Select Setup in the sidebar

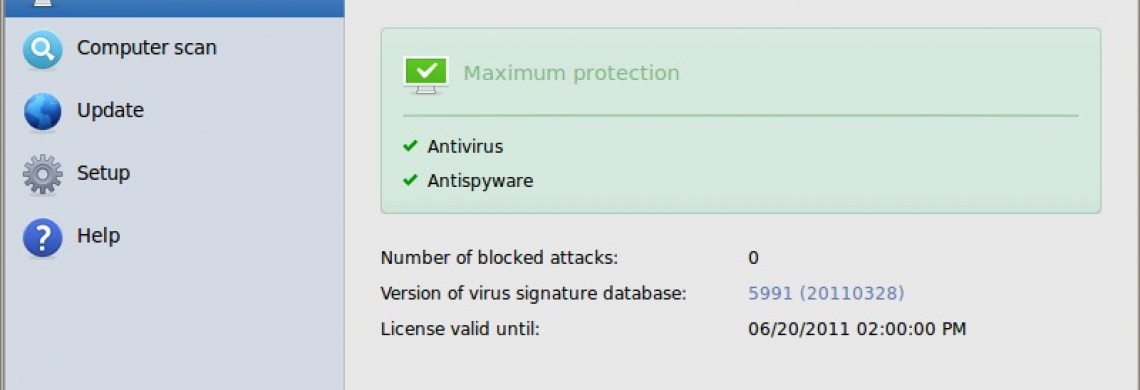point(103,173)
